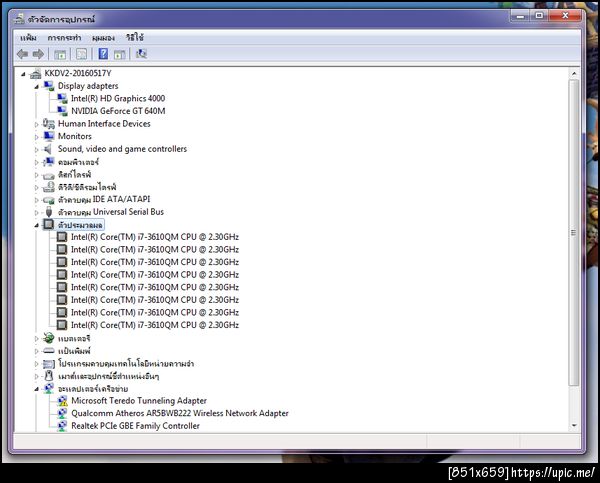Click the อะแดปเตอร์เครือข่าย network adapters icon
Screen dimensions: 600x483
[x=49, y=388]
